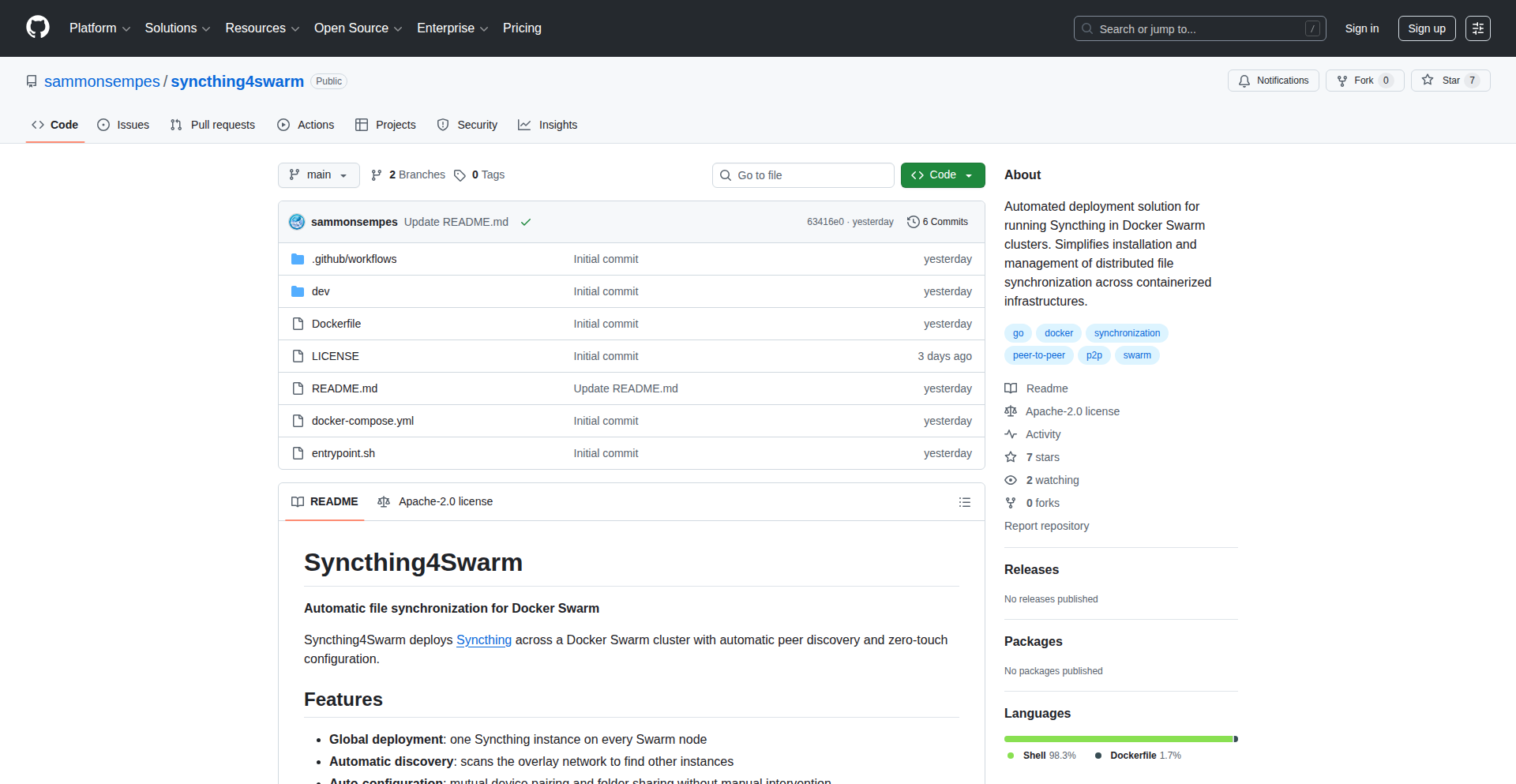Click the green commit status checkmark
Screen dimensions: 1516x784
tap(526, 222)
